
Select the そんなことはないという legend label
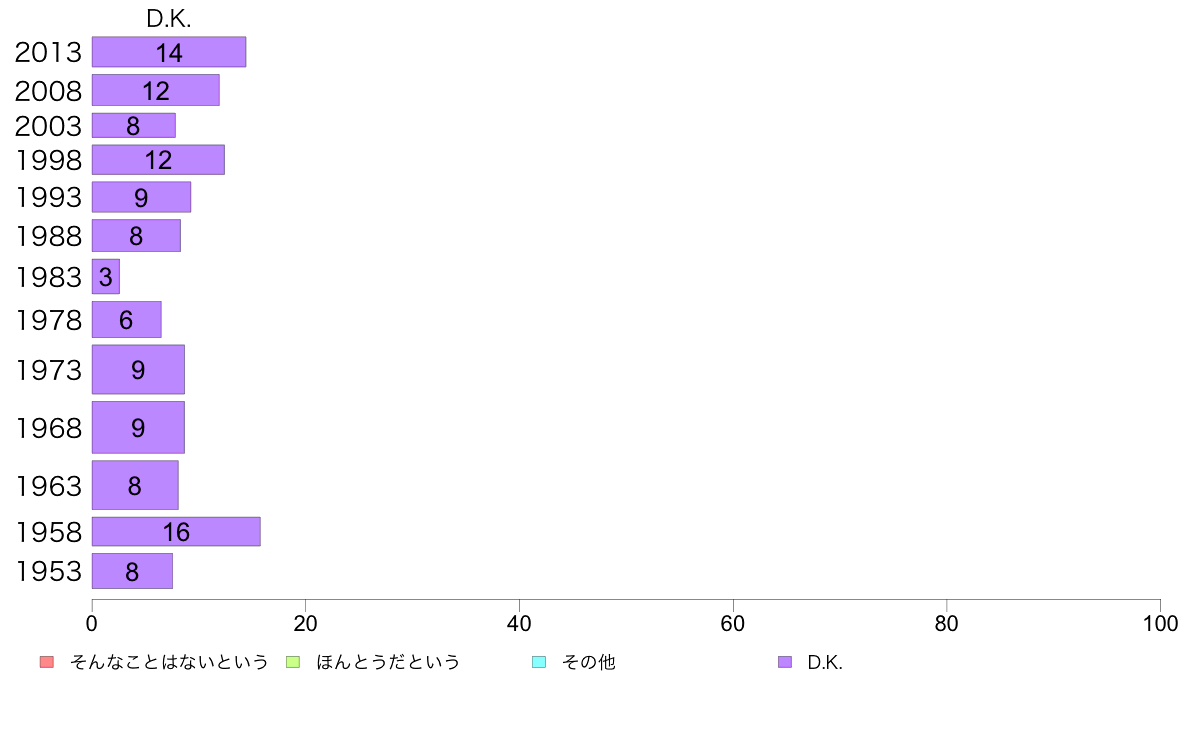(169, 662)
